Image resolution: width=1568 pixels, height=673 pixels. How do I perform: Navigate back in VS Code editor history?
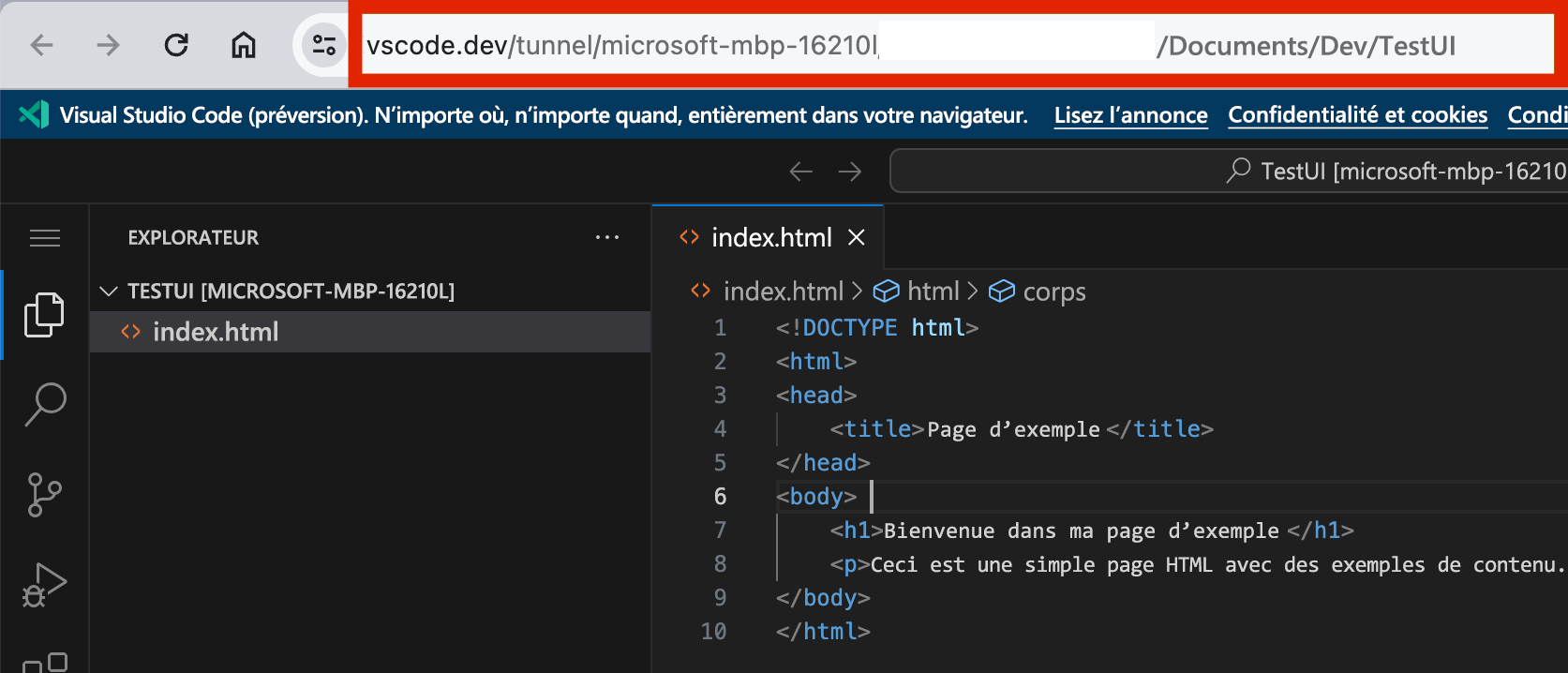[800, 171]
